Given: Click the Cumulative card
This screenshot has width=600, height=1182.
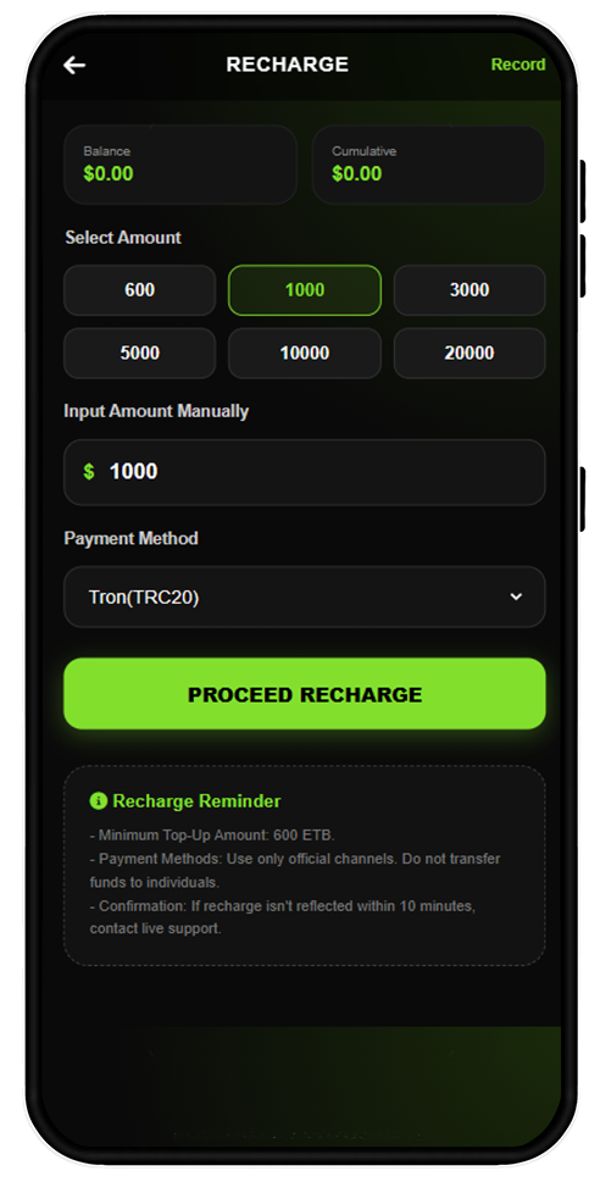Looking at the screenshot, I should point(428,164).
